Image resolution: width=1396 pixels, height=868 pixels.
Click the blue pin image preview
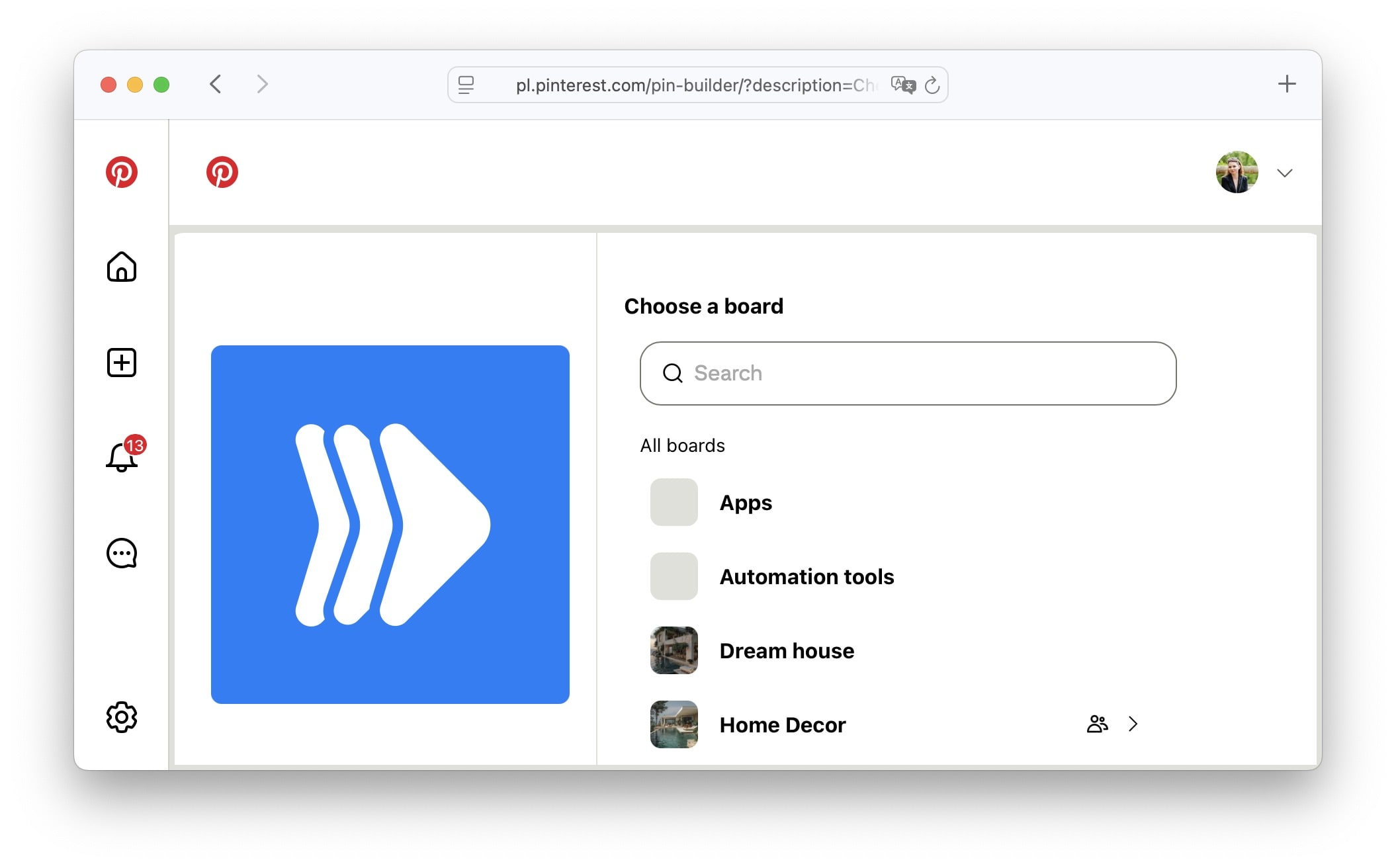[x=390, y=524]
